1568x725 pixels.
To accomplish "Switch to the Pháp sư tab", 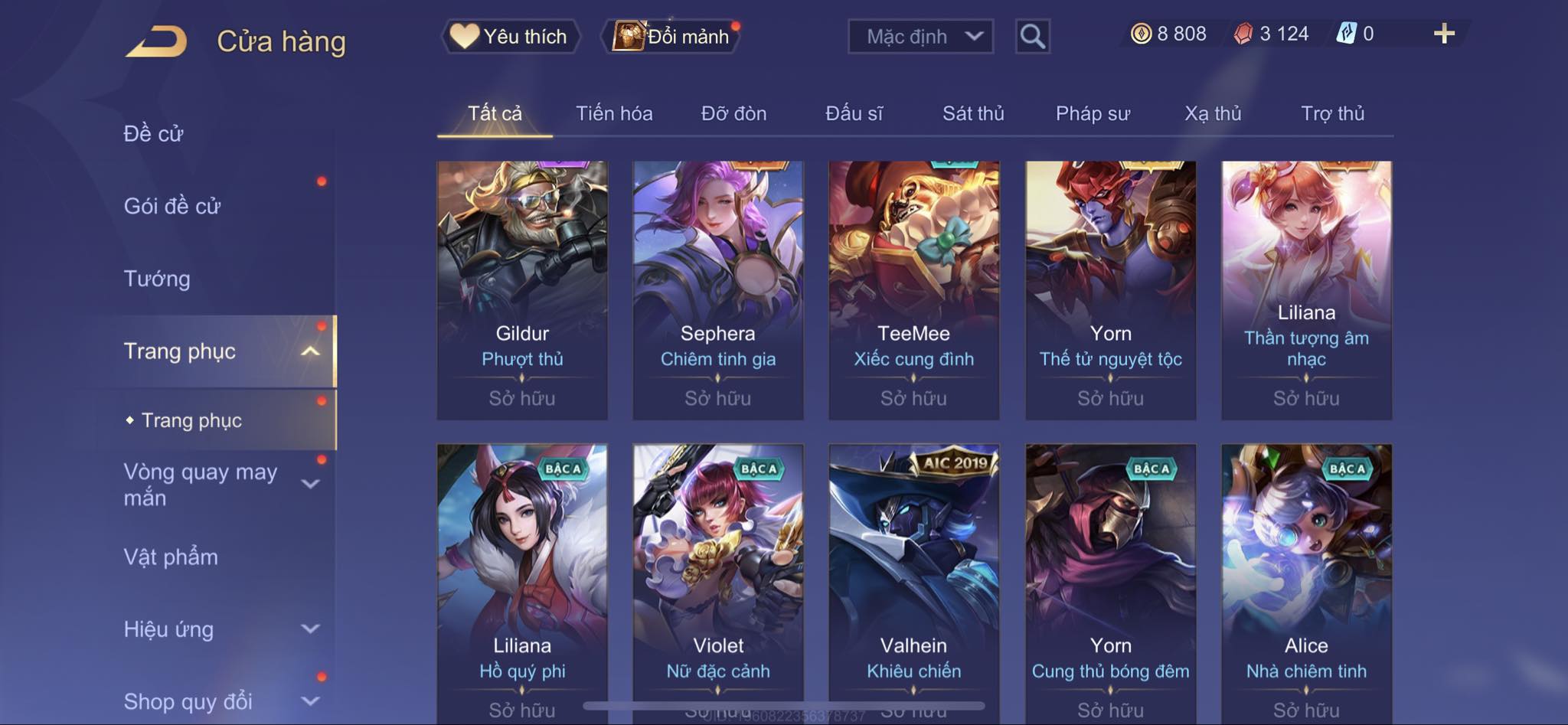I will click(1093, 113).
